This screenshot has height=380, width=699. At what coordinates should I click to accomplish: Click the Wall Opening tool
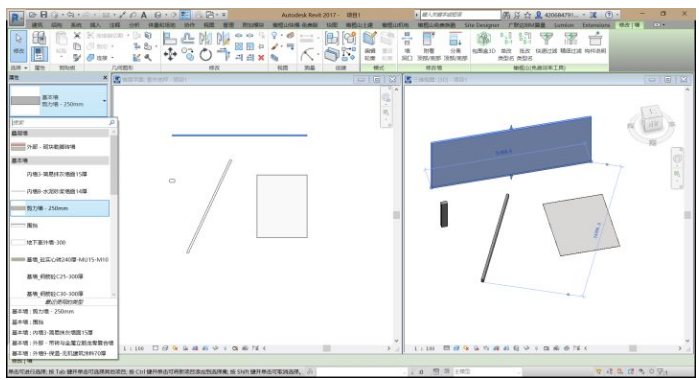point(407,46)
